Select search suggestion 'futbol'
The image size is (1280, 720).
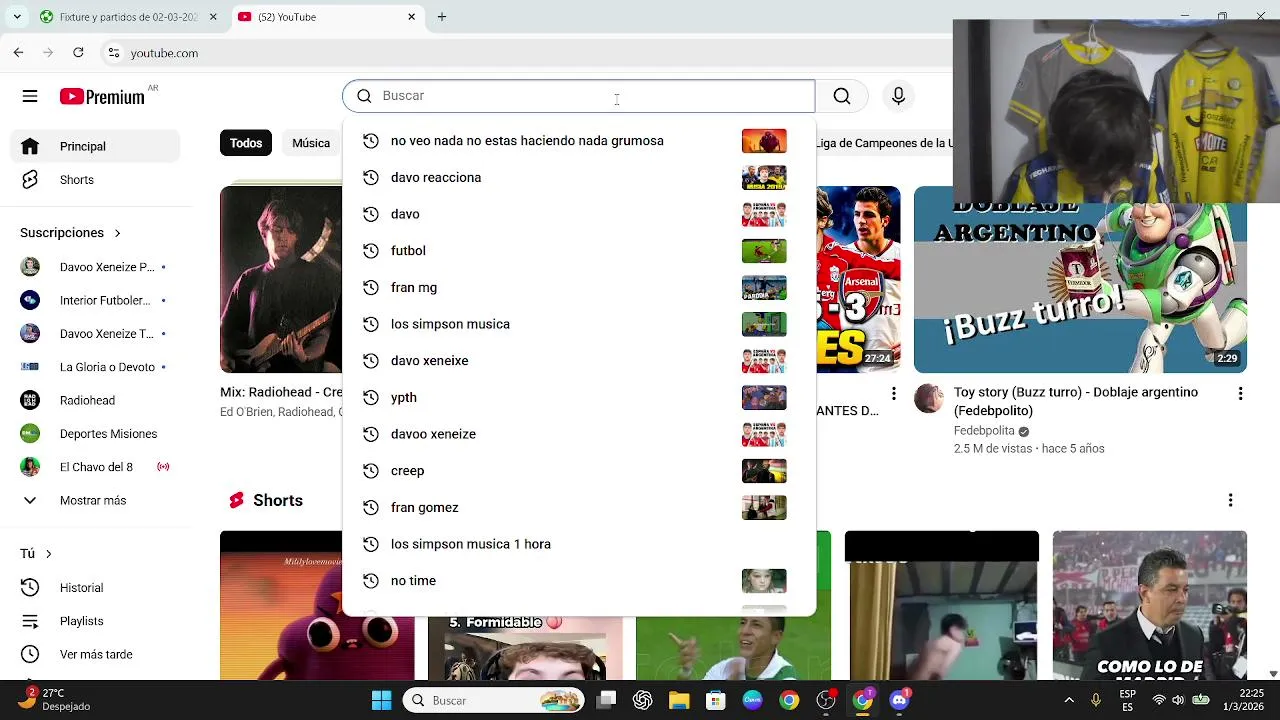tap(579, 251)
